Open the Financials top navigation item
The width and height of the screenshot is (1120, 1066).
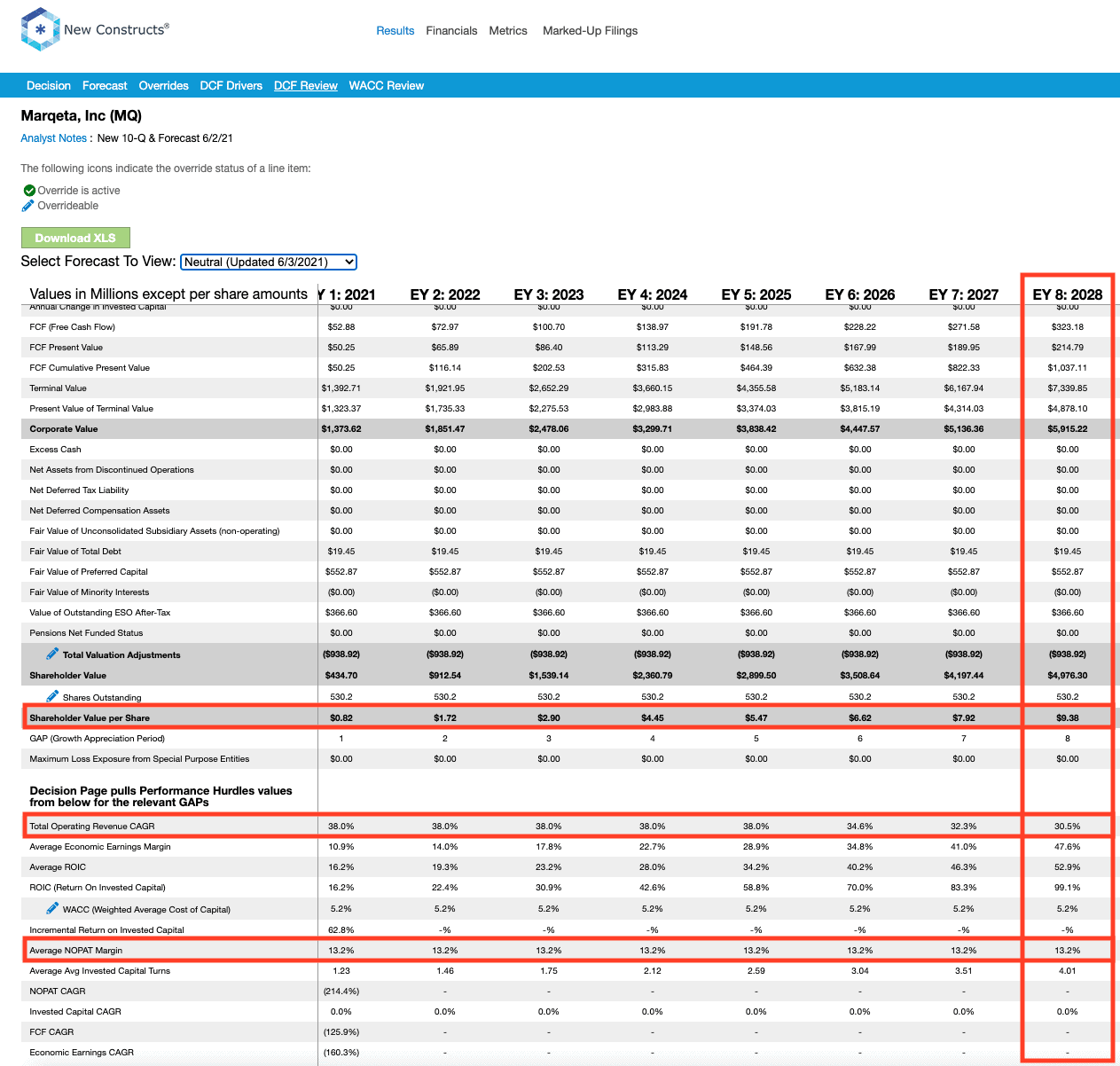tap(451, 30)
